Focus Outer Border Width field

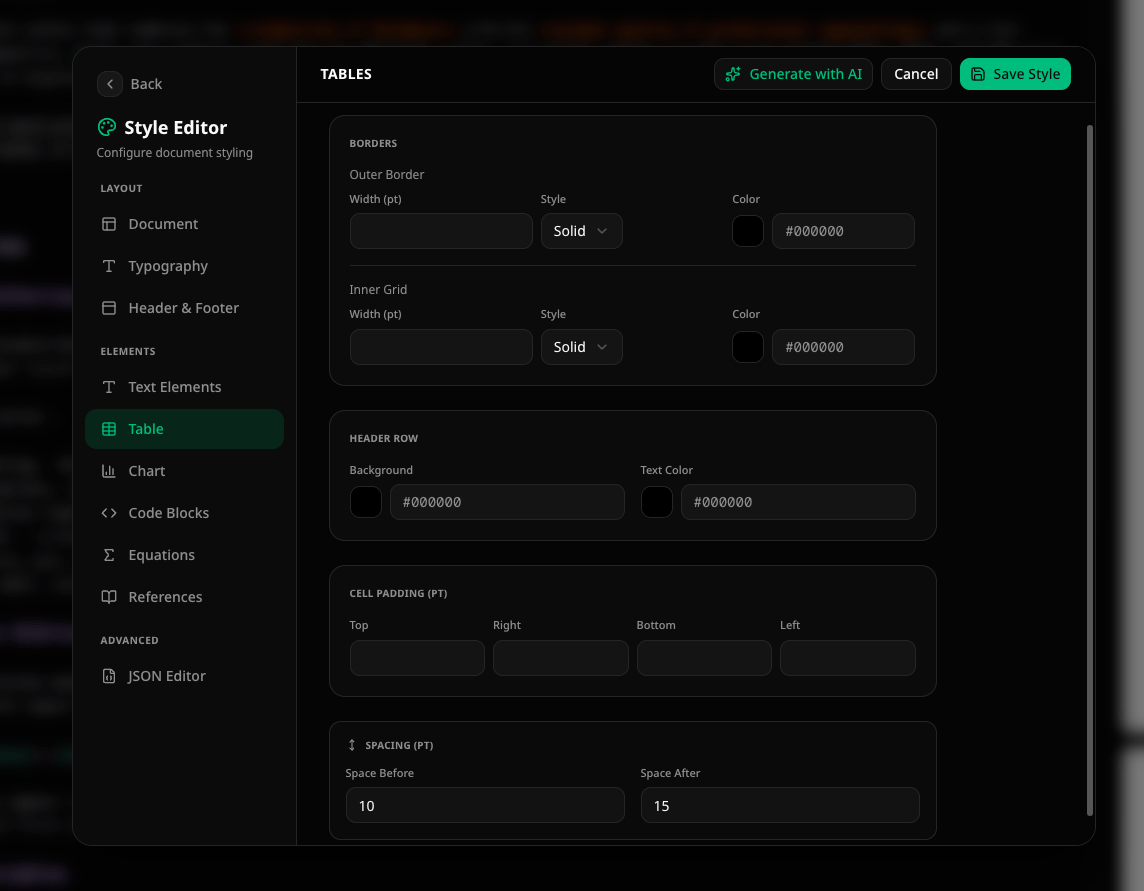click(x=441, y=231)
